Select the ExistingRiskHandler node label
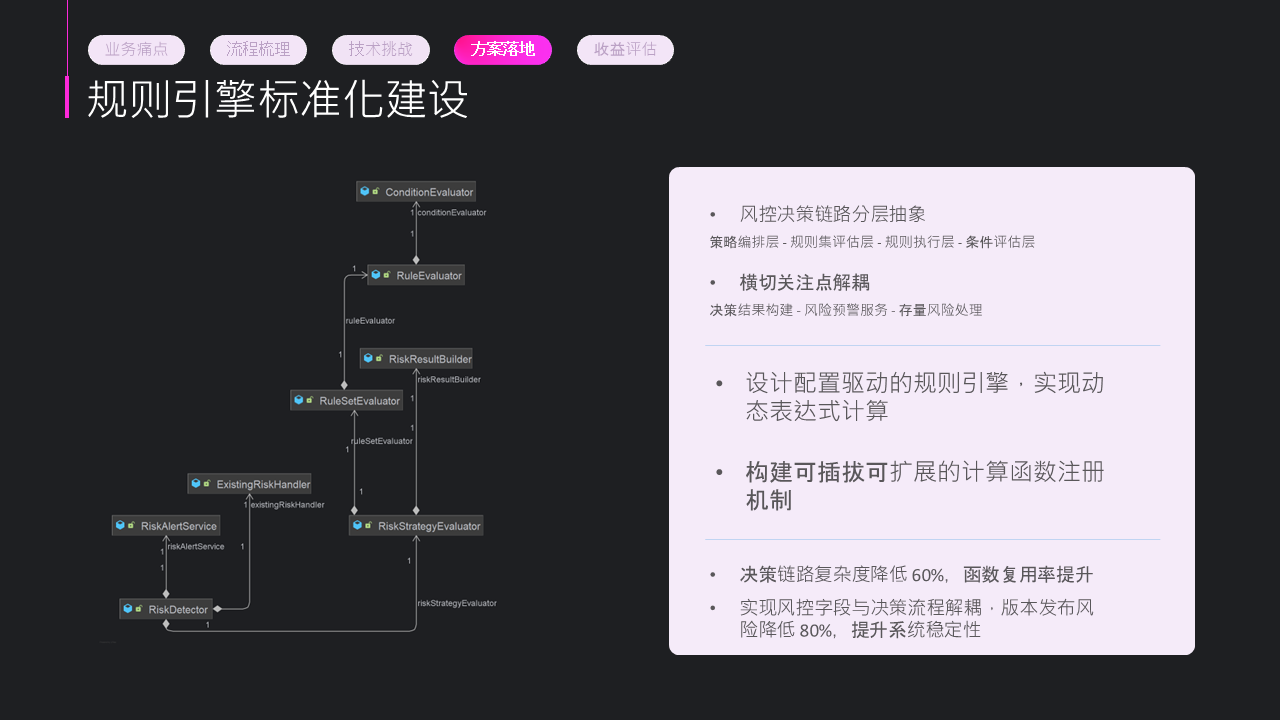 tap(263, 484)
